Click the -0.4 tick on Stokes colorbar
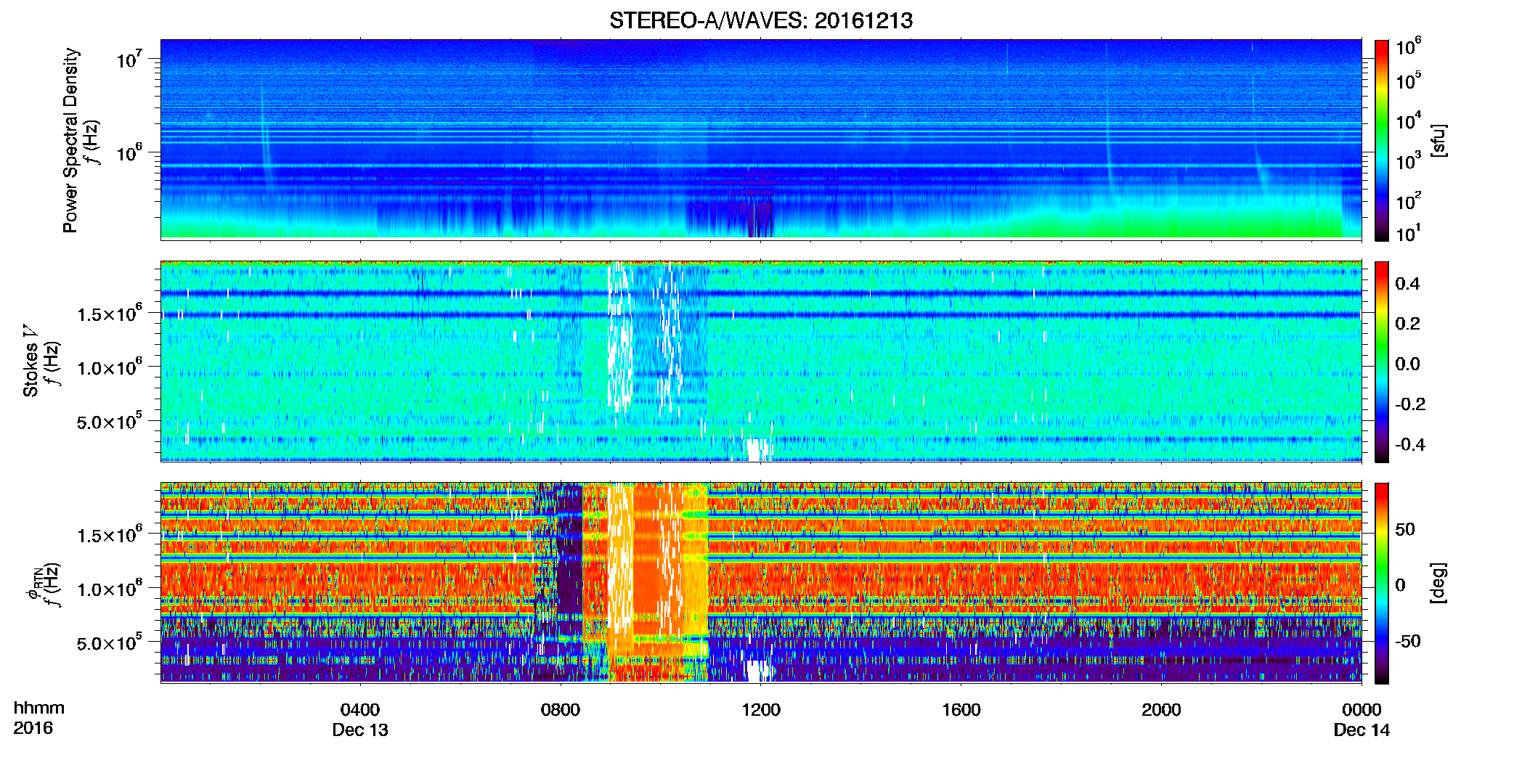 click(1409, 444)
